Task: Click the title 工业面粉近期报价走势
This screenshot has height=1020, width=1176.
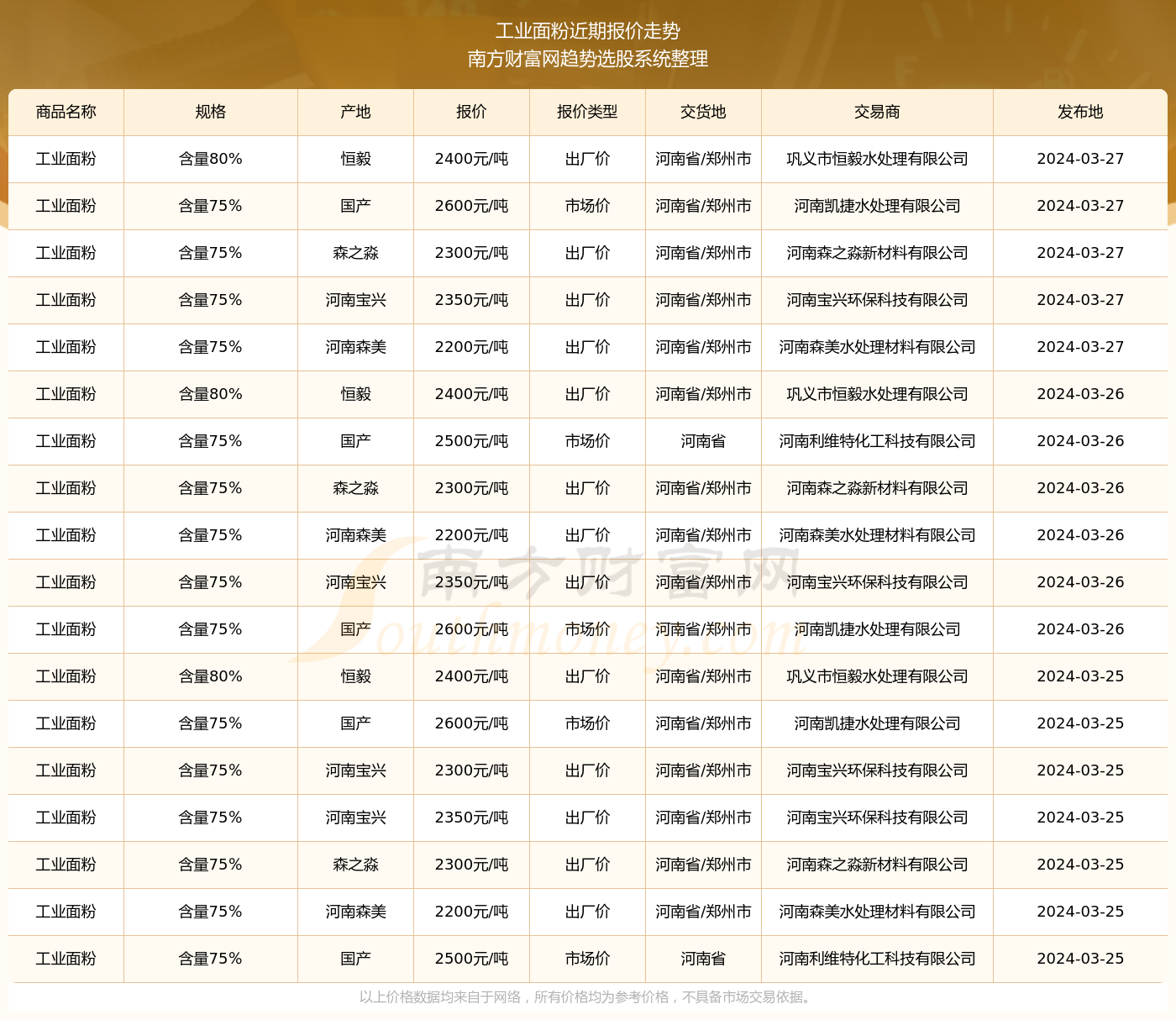Action: pyautogui.click(x=588, y=31)
